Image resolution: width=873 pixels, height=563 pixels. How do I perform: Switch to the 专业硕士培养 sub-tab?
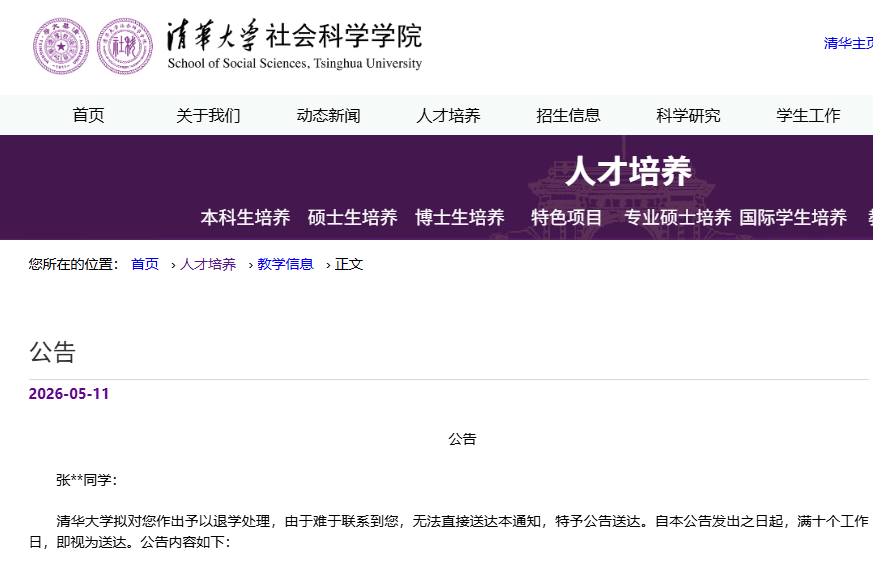[678, 217]
